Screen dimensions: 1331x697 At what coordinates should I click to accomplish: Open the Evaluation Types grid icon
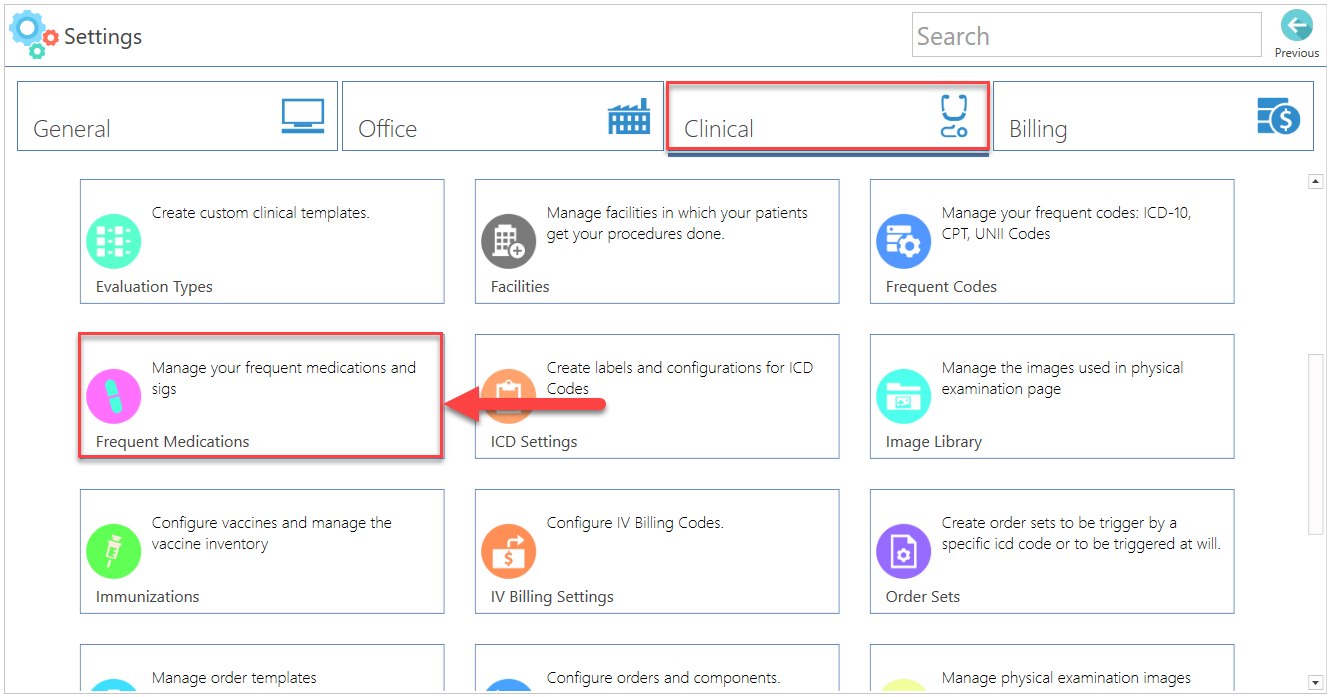(x=113, y=241)
